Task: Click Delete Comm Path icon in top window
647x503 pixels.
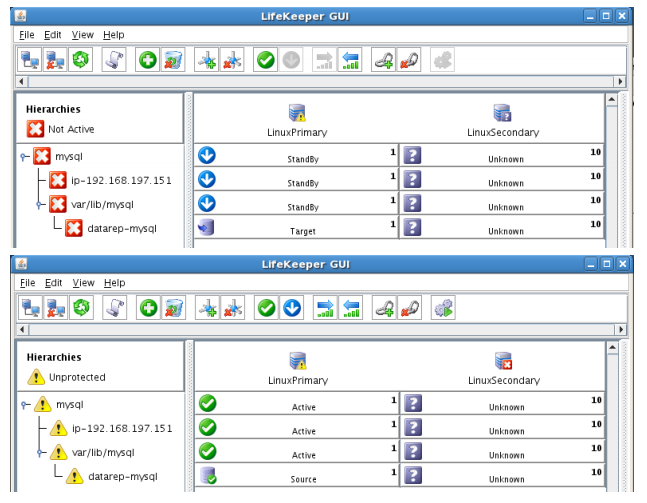Action: coord(232,60)
